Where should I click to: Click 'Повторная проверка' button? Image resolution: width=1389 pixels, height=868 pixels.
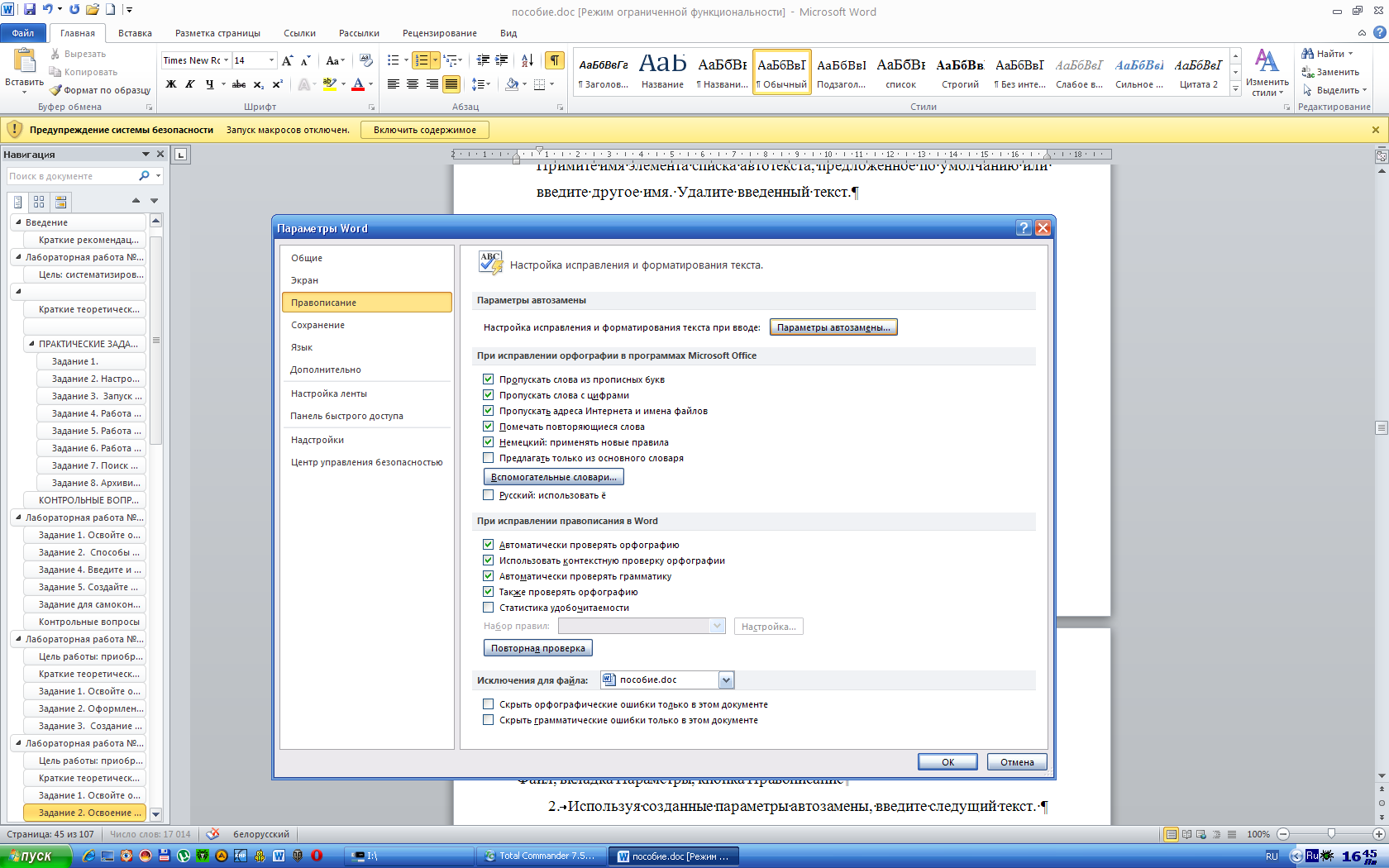tap(537, 648)
